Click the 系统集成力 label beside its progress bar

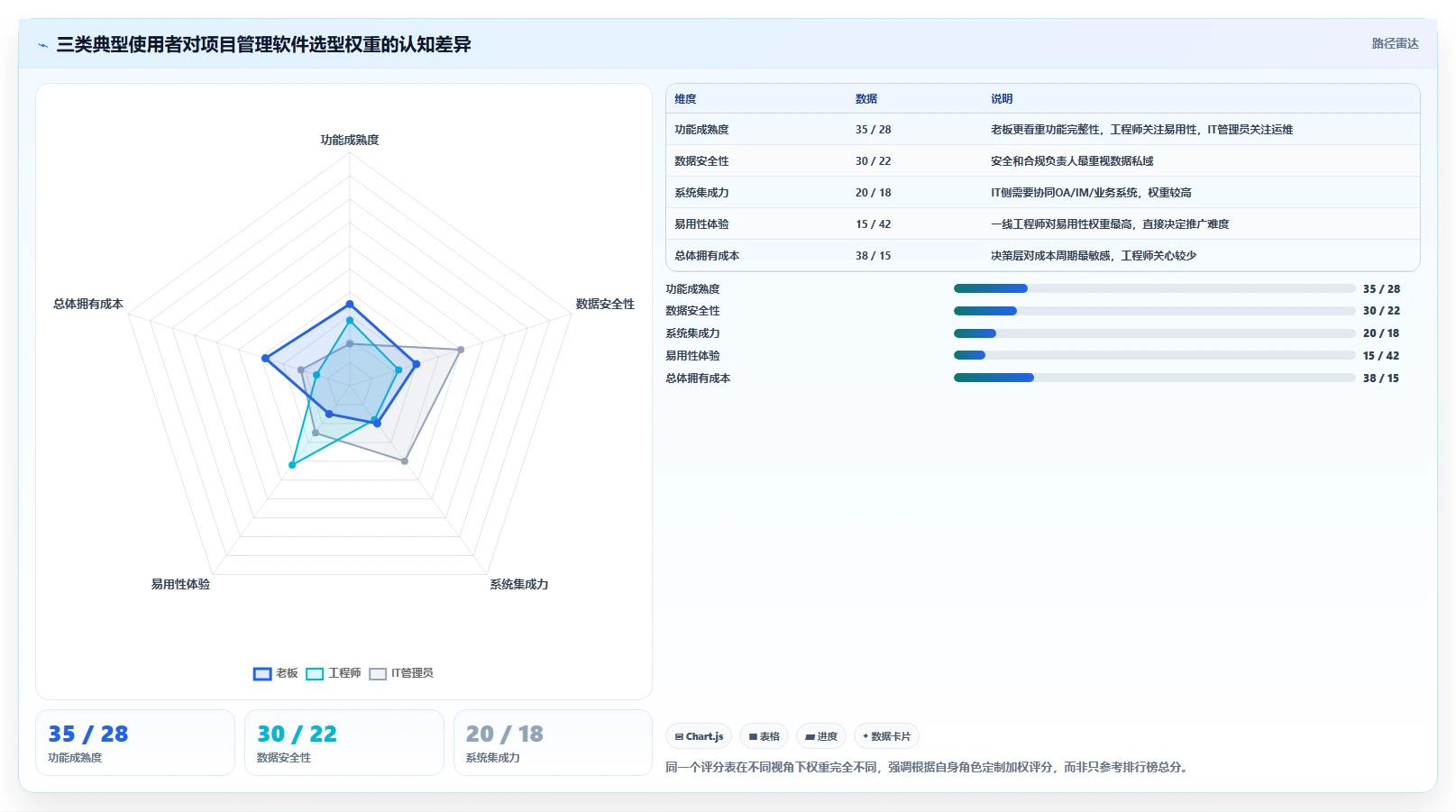(x=692, y=333)
